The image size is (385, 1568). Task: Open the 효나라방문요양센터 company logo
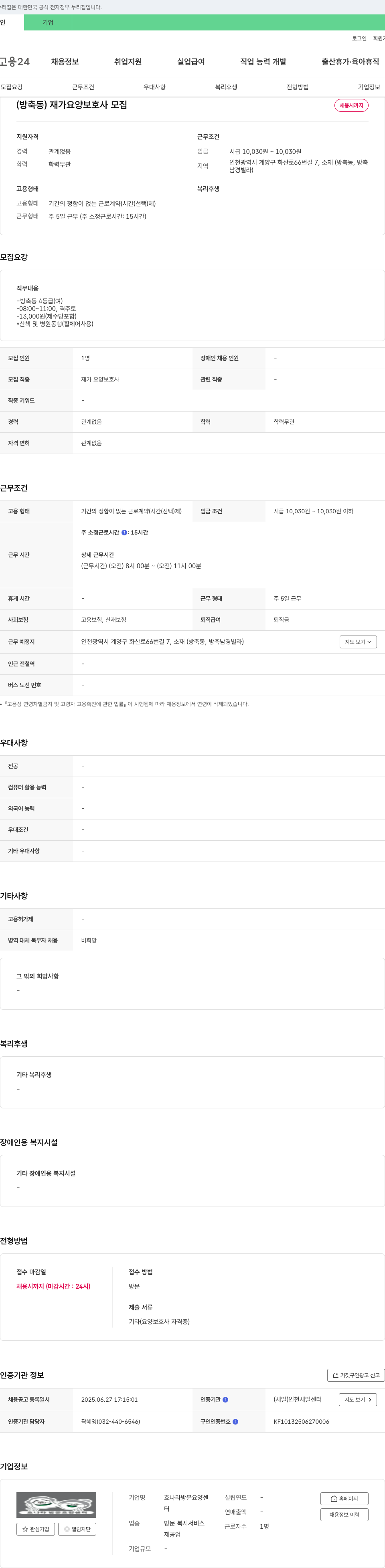pos(56,1505)
